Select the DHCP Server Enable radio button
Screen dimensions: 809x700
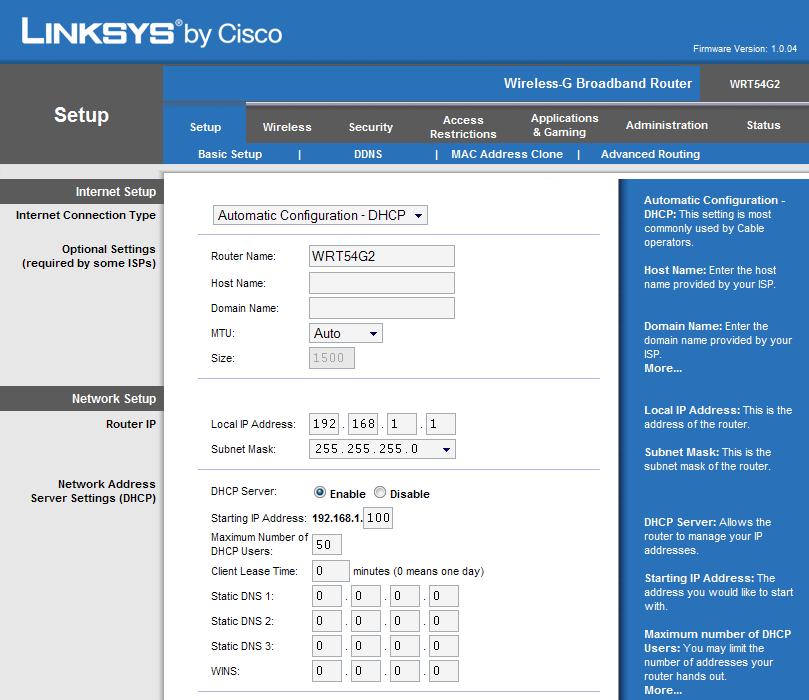[x=320, y=493]
